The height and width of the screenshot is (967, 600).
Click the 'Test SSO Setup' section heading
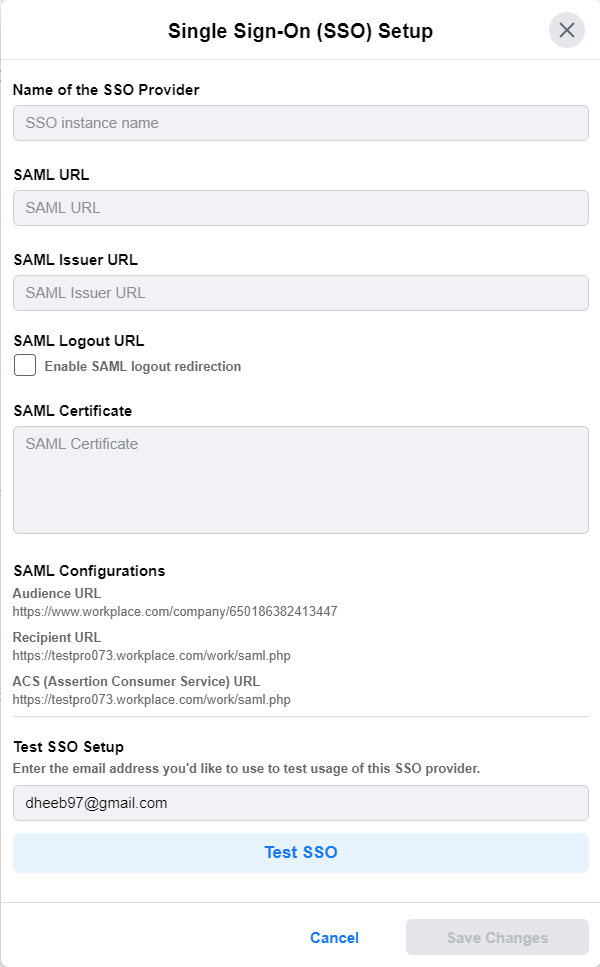pos(68,746)
